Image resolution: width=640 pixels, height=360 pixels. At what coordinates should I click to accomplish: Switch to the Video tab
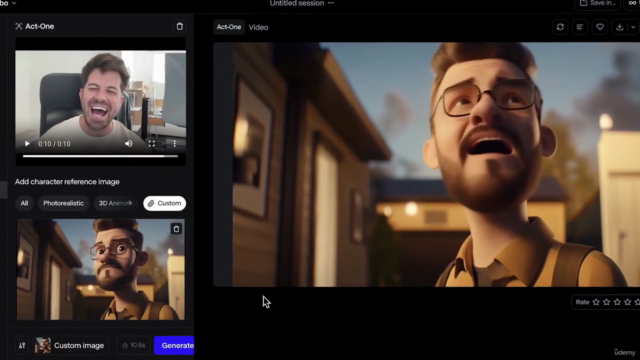tap(258, 27)
